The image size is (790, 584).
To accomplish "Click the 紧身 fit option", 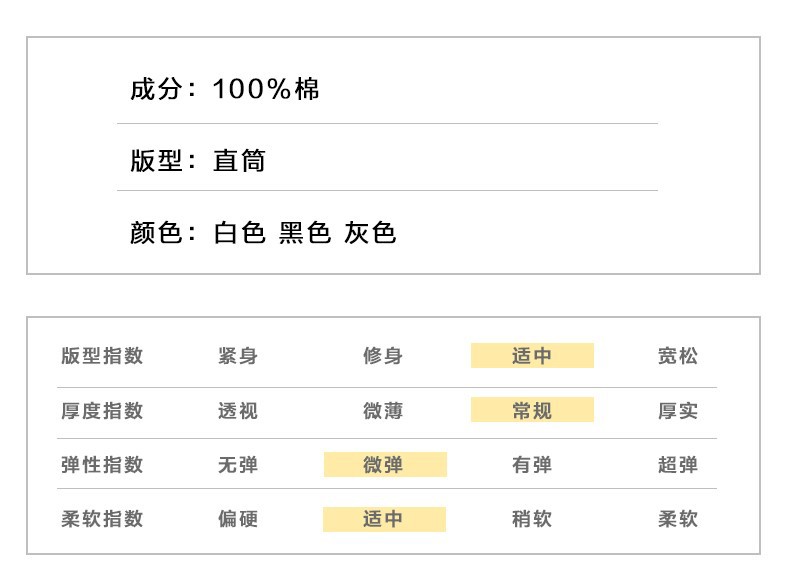I will tap(237, 356).
